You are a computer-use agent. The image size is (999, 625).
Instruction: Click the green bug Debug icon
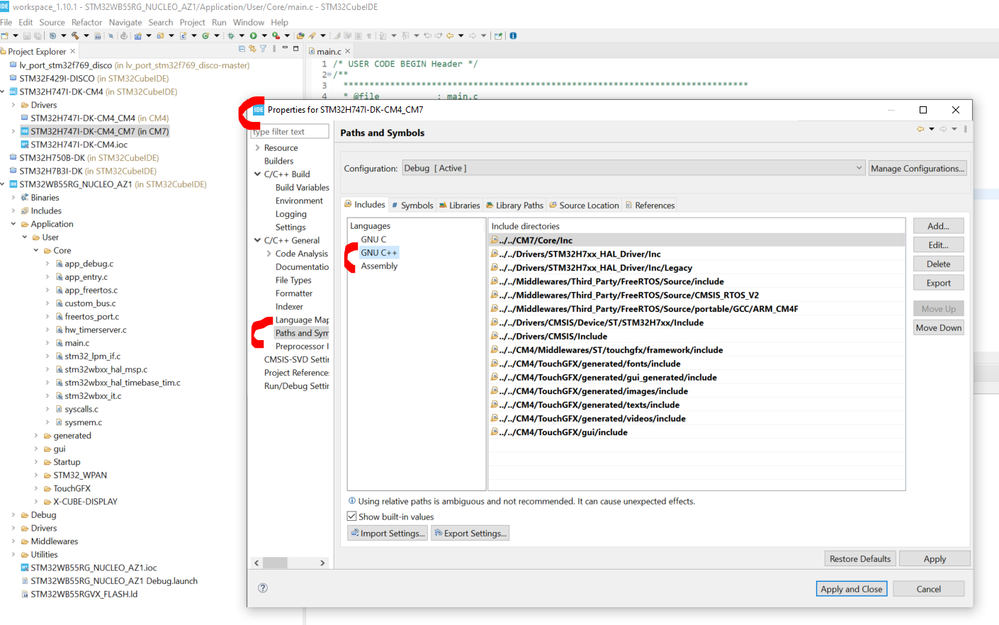click(231, 36)
